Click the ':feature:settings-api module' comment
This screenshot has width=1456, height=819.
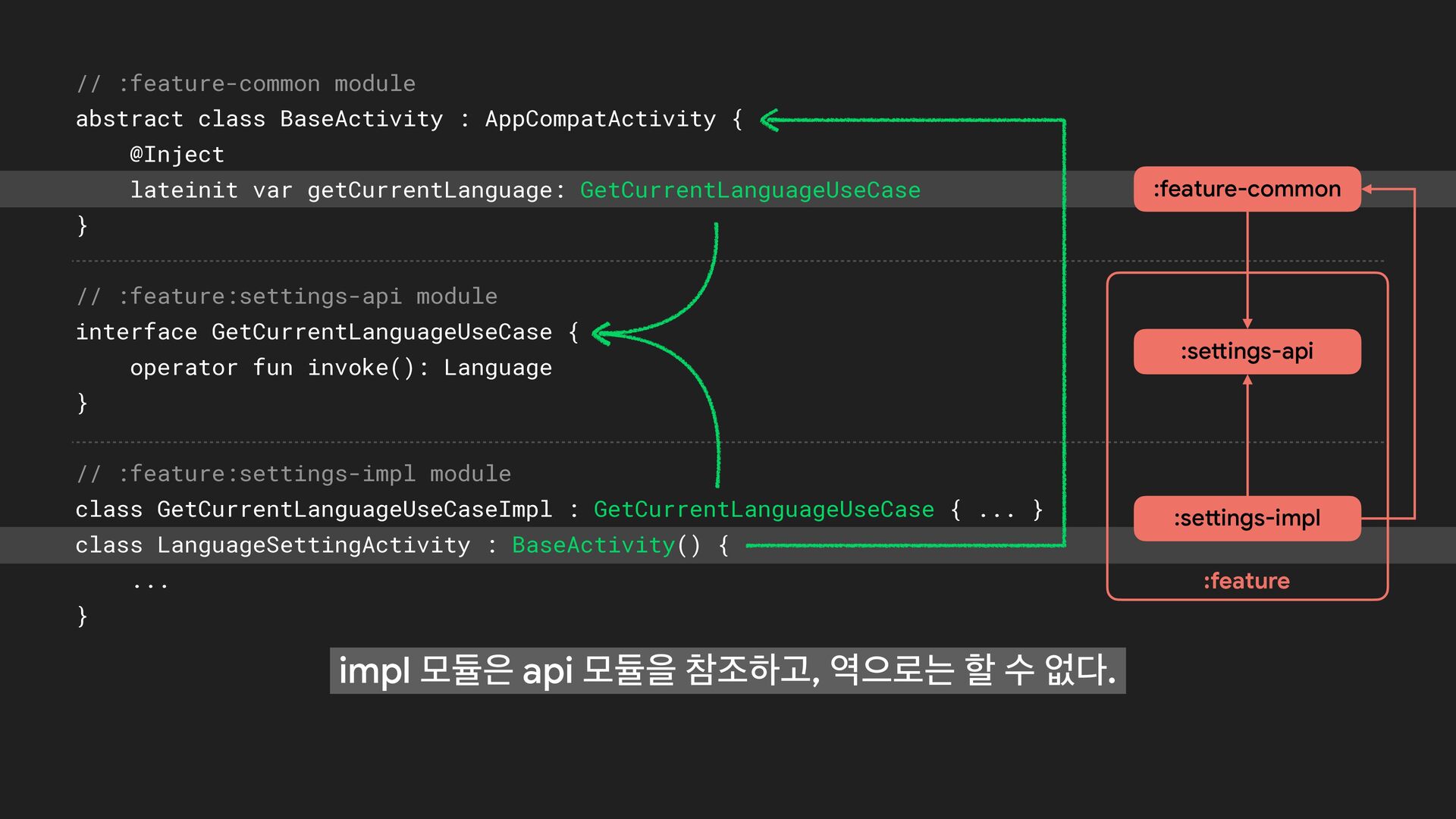tap(287, 297)
